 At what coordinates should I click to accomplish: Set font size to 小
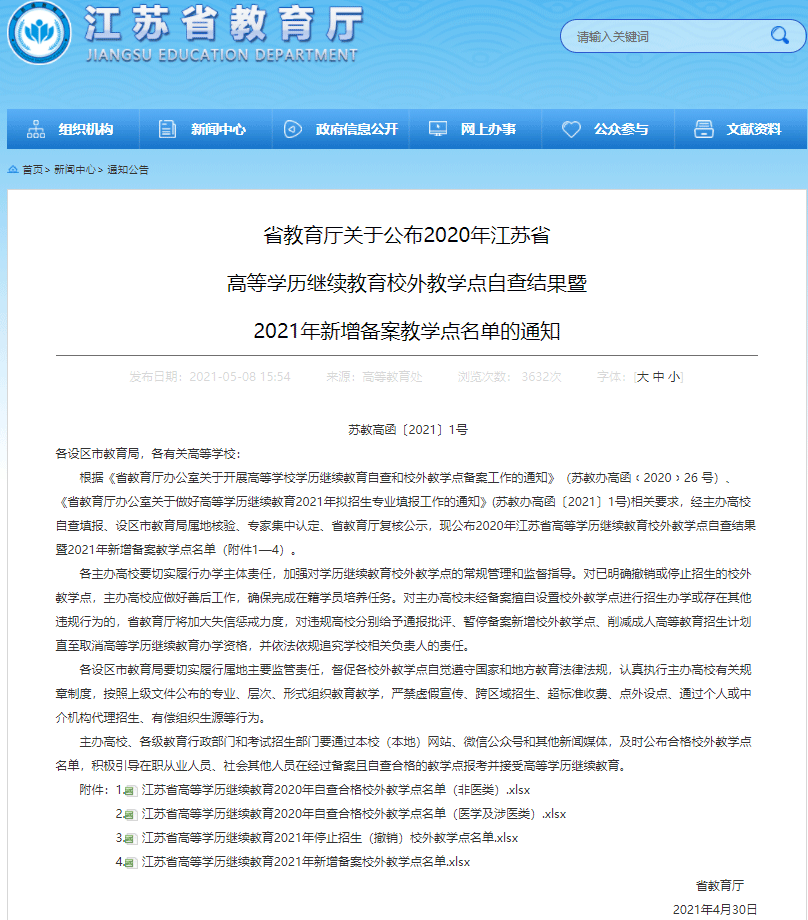tap(674, 377)
